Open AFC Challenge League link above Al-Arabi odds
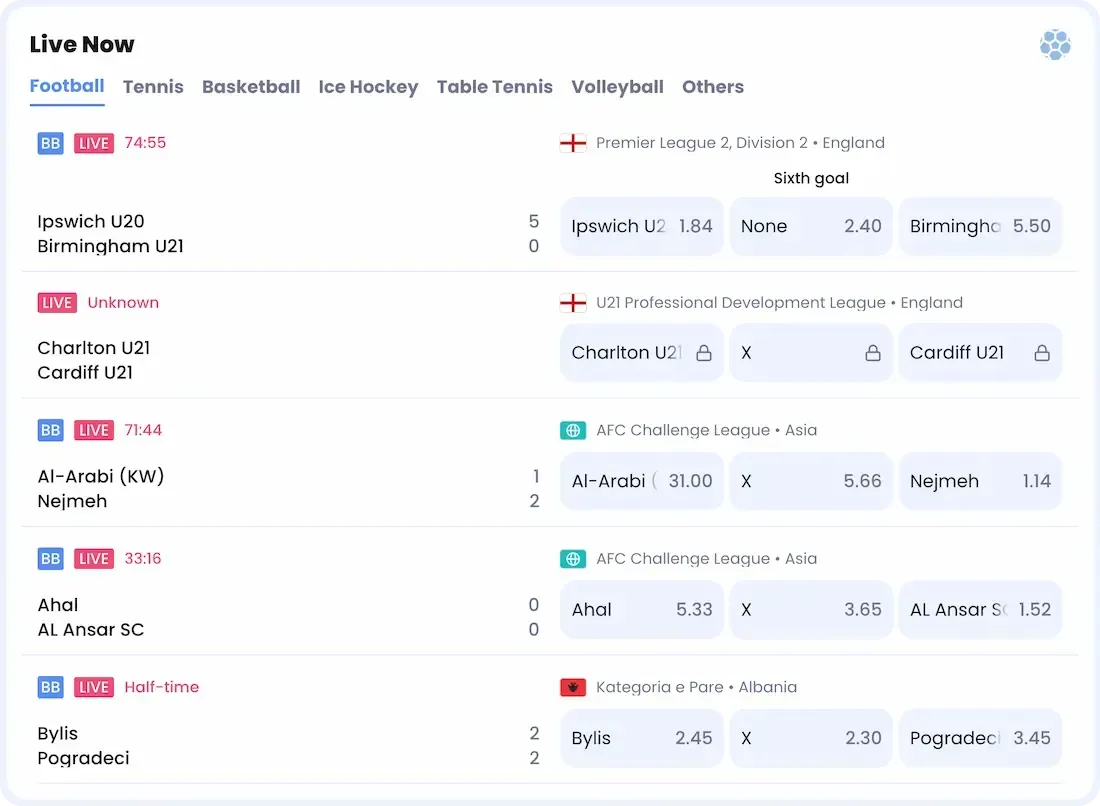1100x806 pixels. (x=706, y=430)
